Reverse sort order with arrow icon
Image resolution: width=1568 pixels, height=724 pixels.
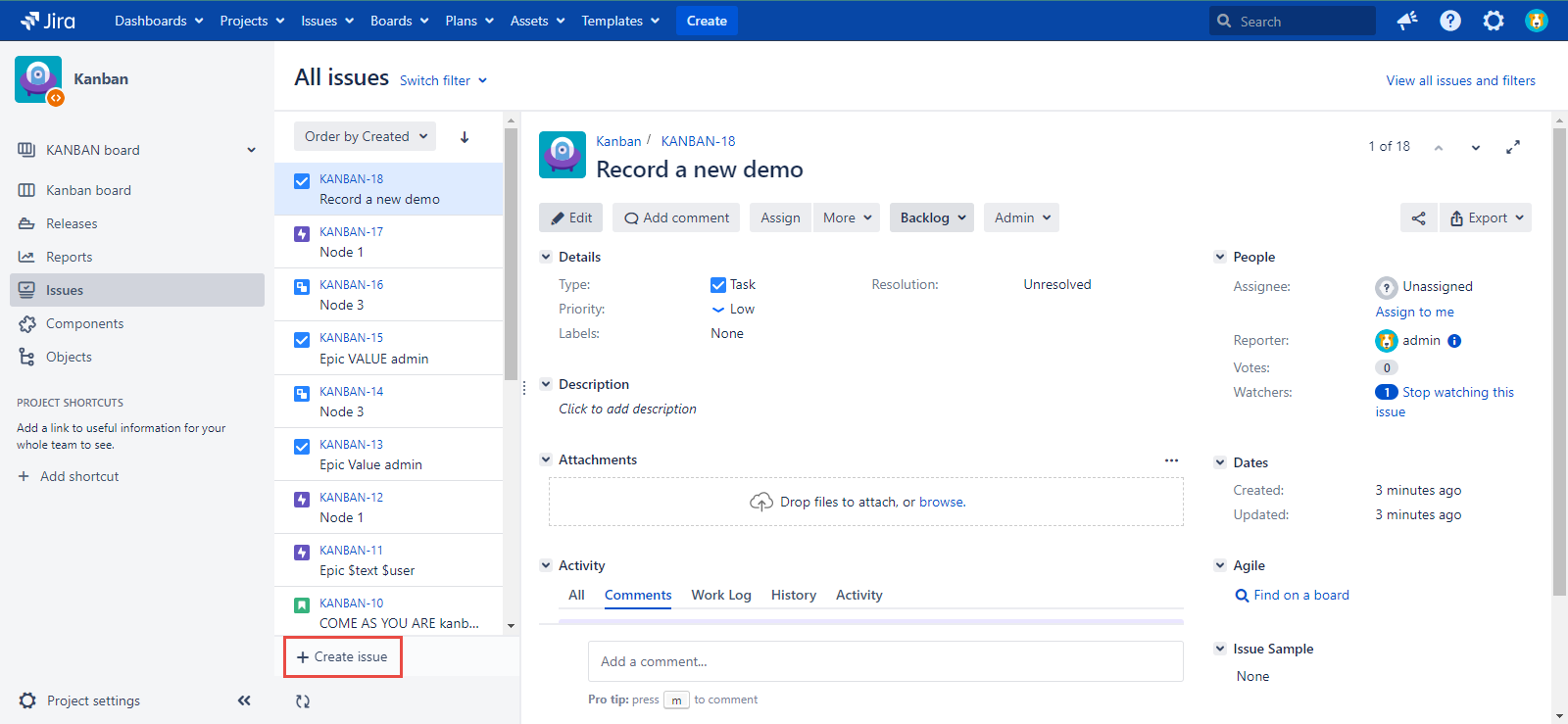click(x=465, y=137)
